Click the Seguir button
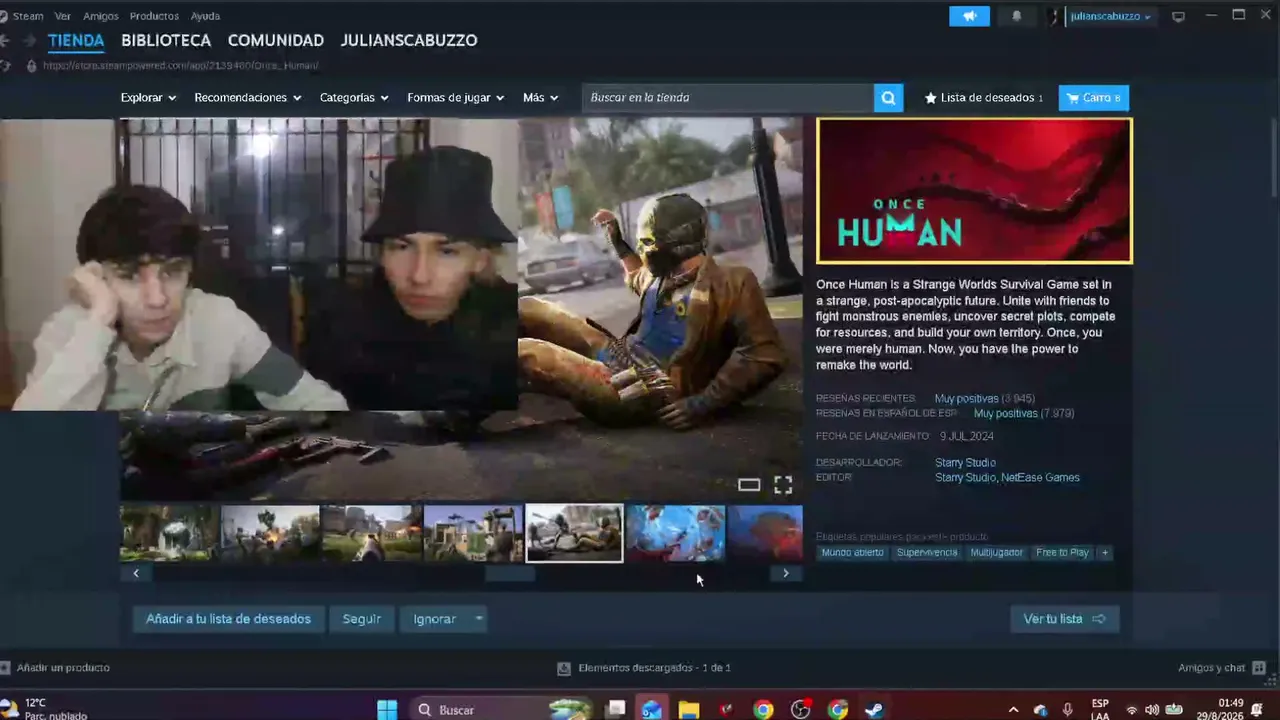Viewport: 1280px width, 720px height. pos(362,619)
